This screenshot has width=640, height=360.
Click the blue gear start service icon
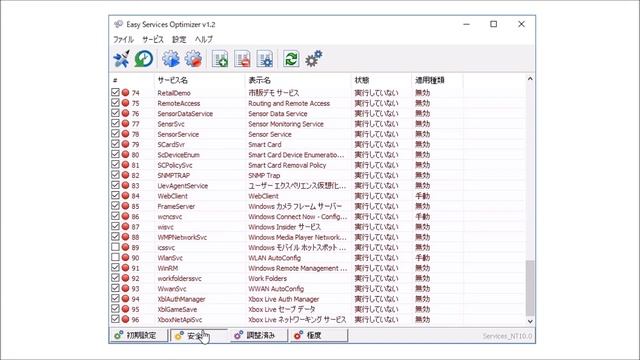(x=171, y=59)
